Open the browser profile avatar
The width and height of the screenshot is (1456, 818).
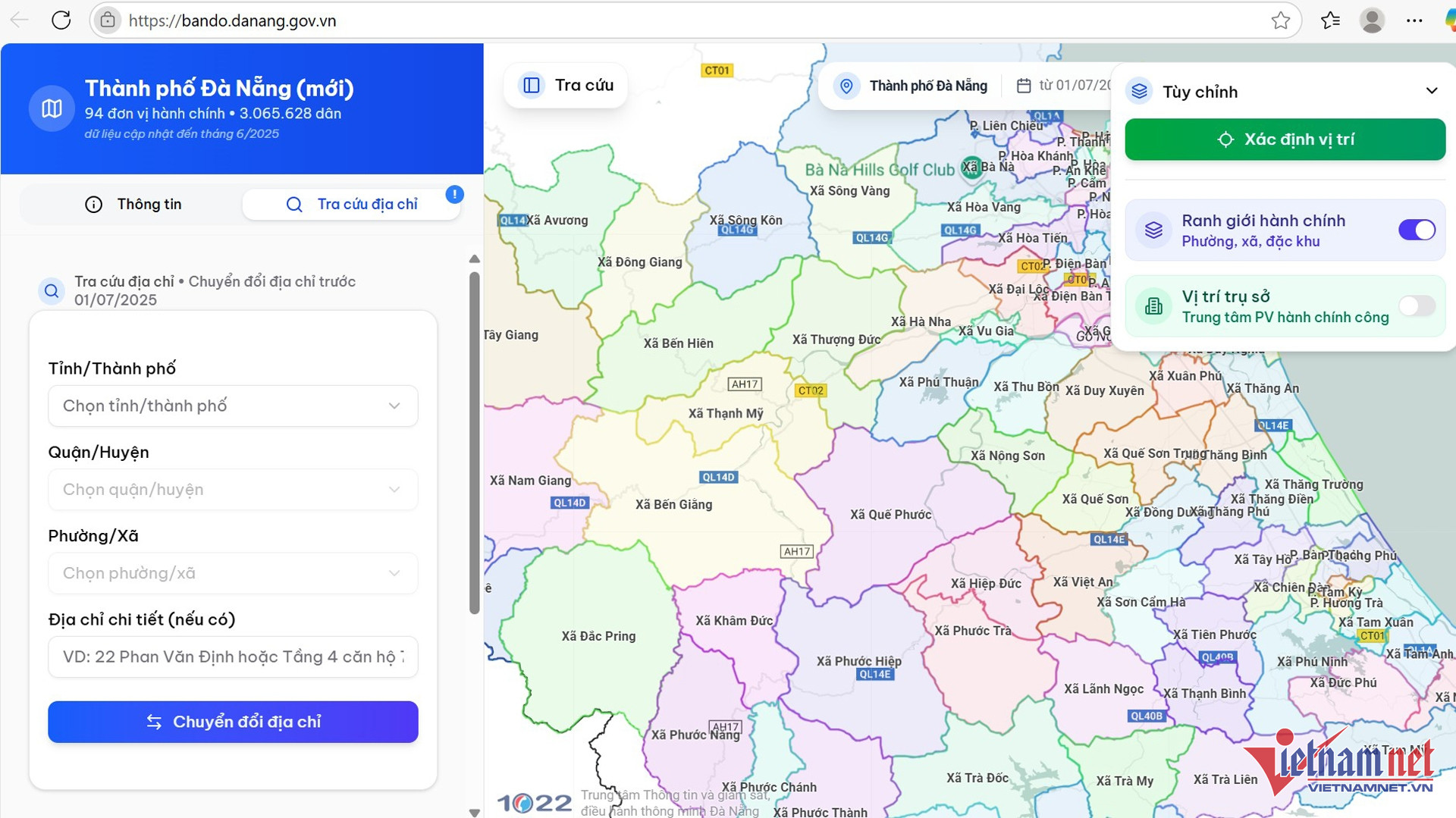(1371, 20)
